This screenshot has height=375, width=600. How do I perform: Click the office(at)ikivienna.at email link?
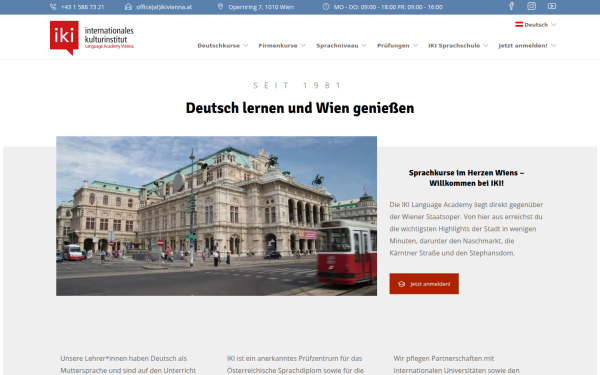164,7
